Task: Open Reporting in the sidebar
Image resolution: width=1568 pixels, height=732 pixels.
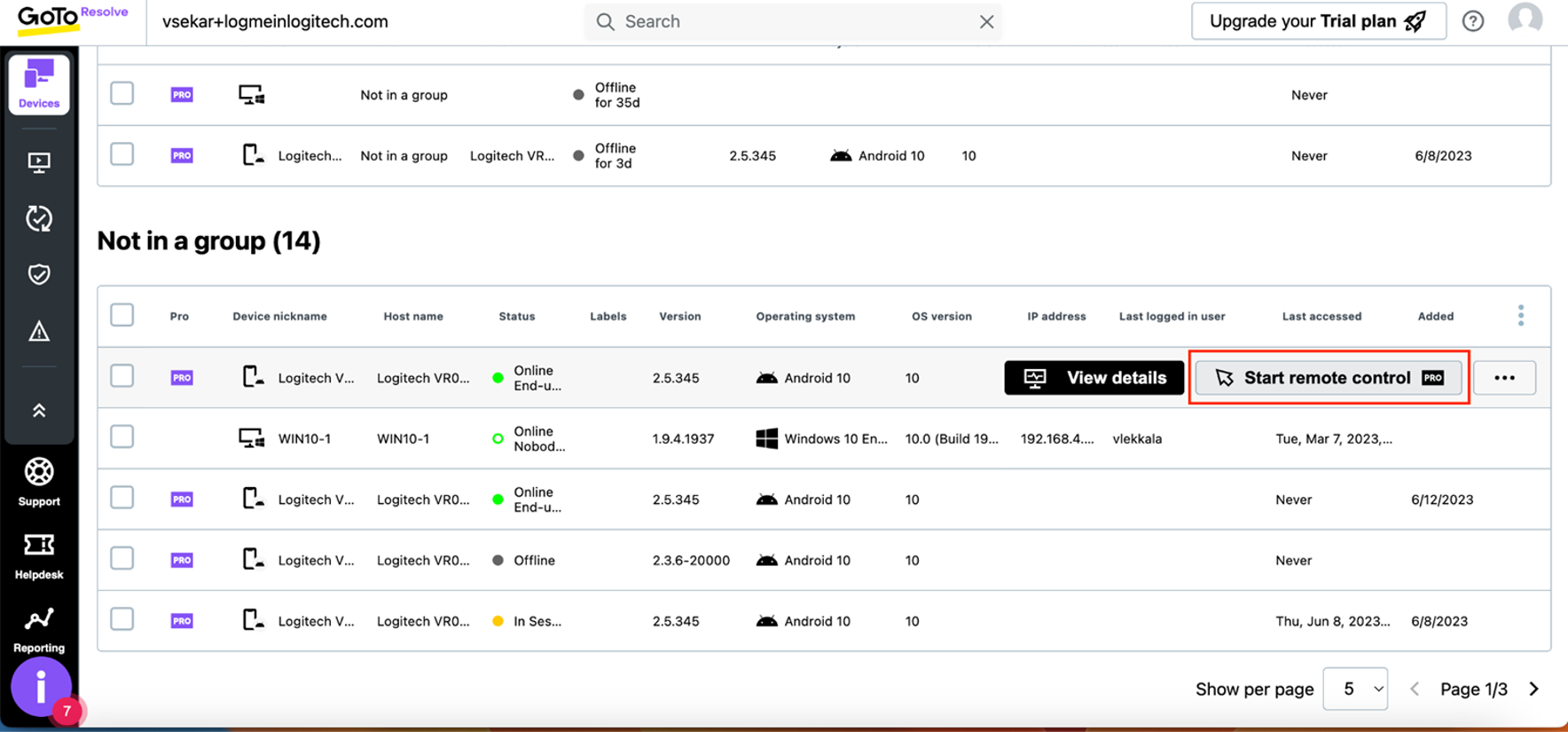Action: 39,629
